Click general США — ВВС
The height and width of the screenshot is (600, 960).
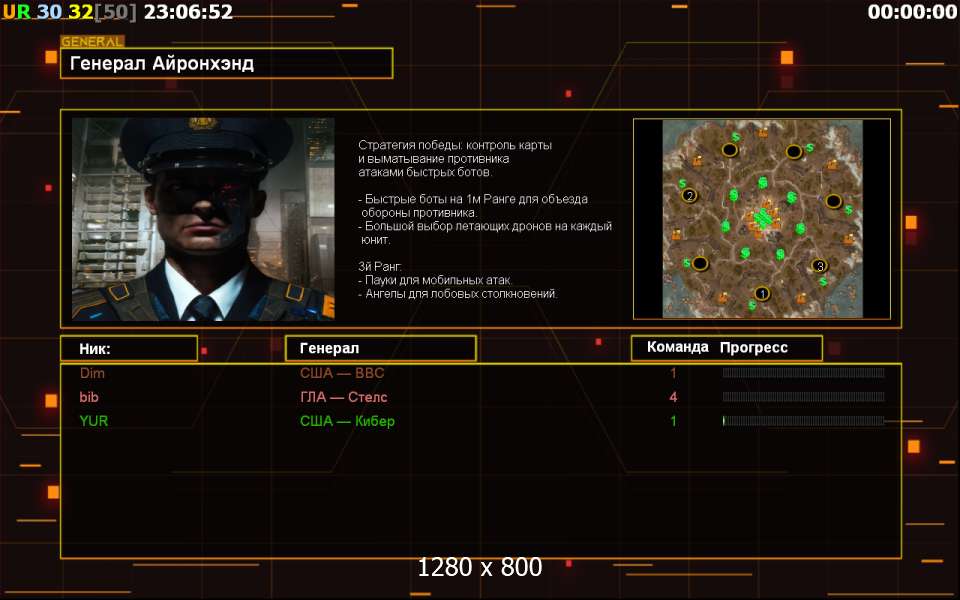(x=342, y=373)
